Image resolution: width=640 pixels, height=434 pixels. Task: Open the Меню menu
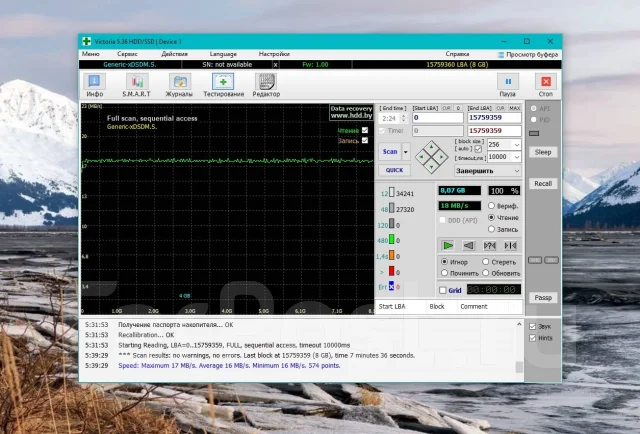coord(90,54)
